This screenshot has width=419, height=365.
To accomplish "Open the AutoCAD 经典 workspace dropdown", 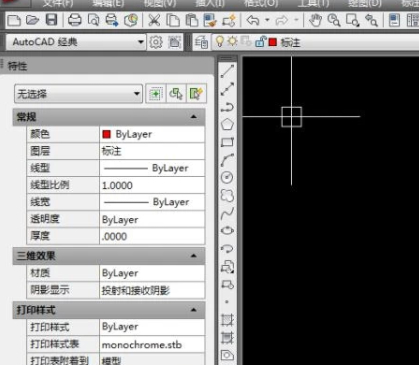I will [x=141, y=42].
